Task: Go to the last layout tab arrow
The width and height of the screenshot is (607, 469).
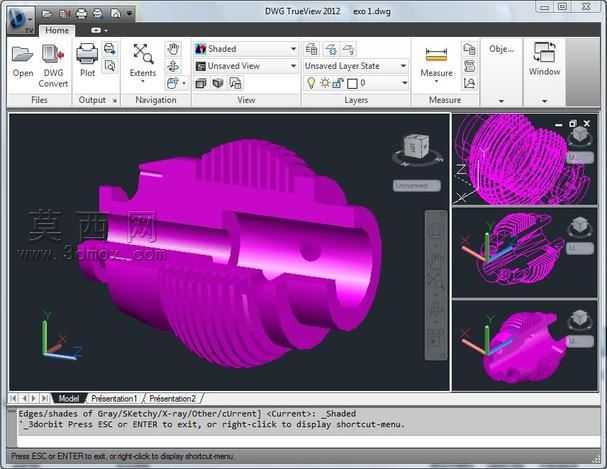Action: (x=45, y=398)
